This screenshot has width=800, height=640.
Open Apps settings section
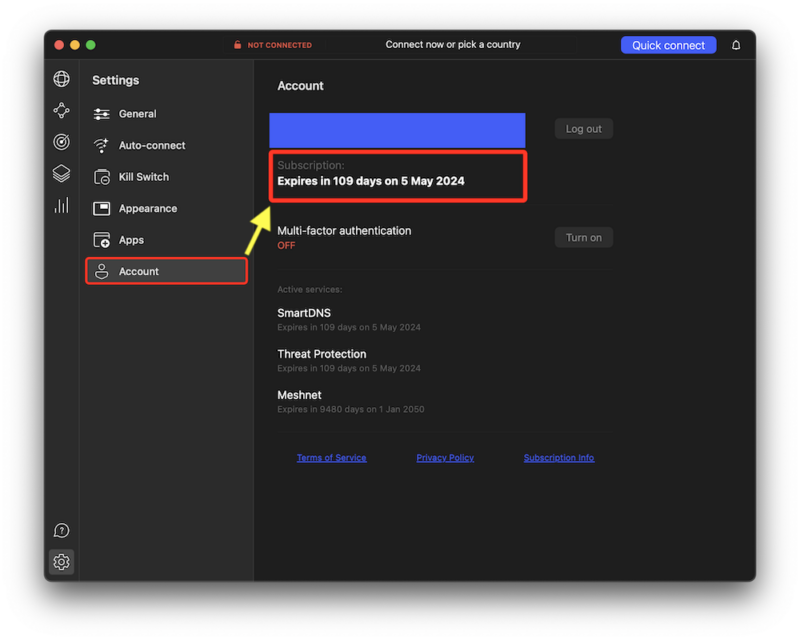pos(166,240)
